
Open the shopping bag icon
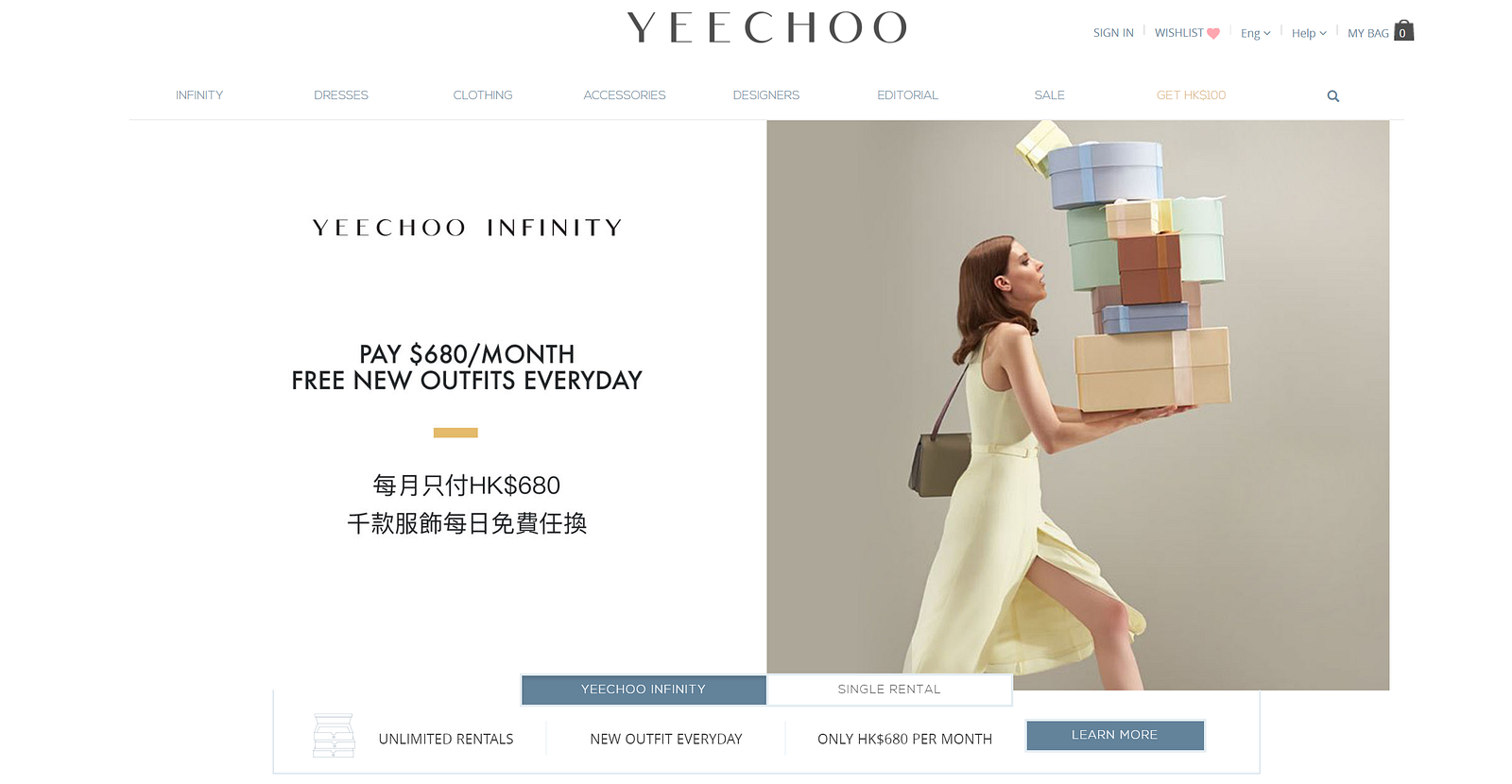[1403, 30]
